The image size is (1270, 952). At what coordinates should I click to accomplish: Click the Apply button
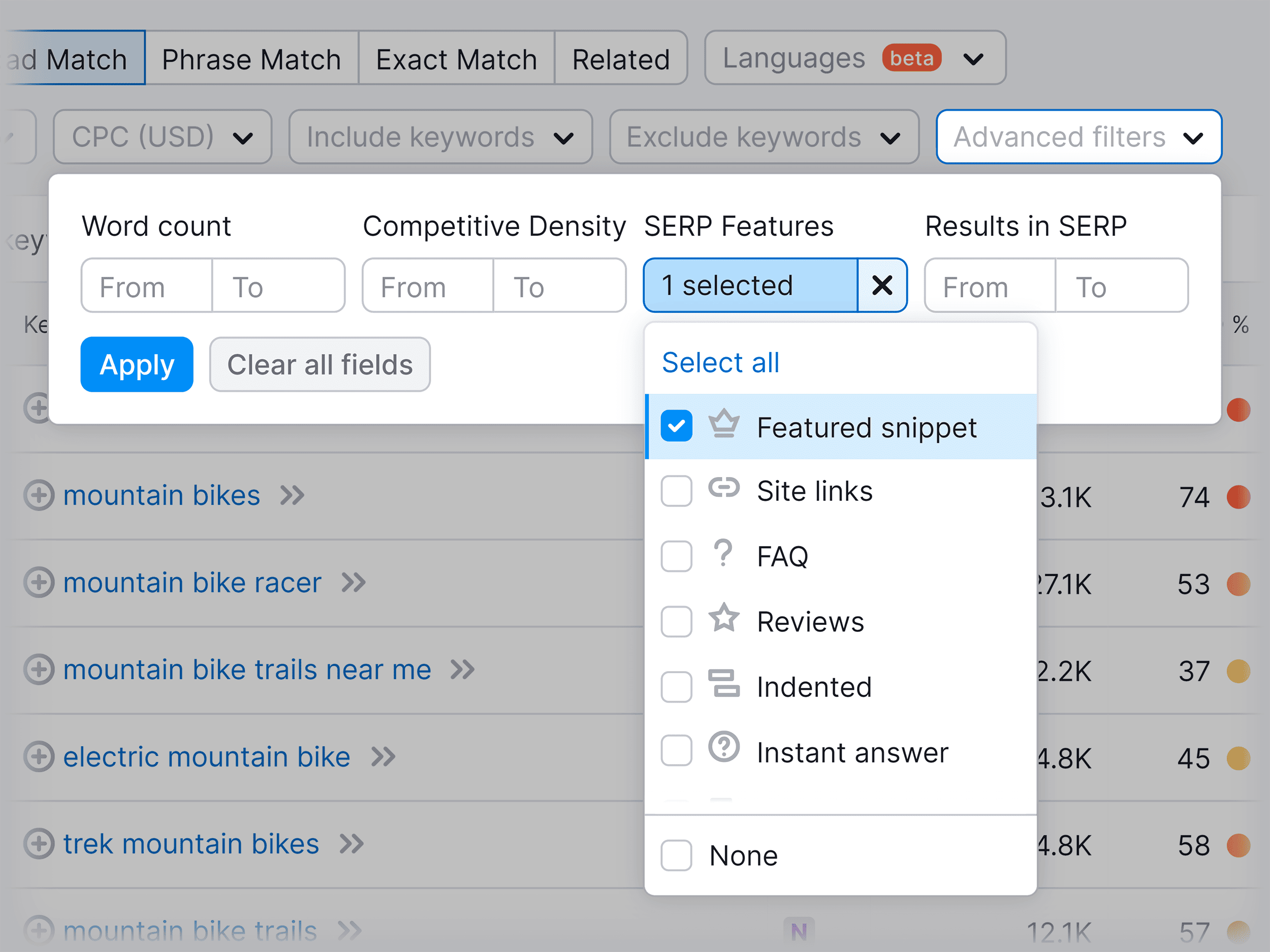[137, 364]
